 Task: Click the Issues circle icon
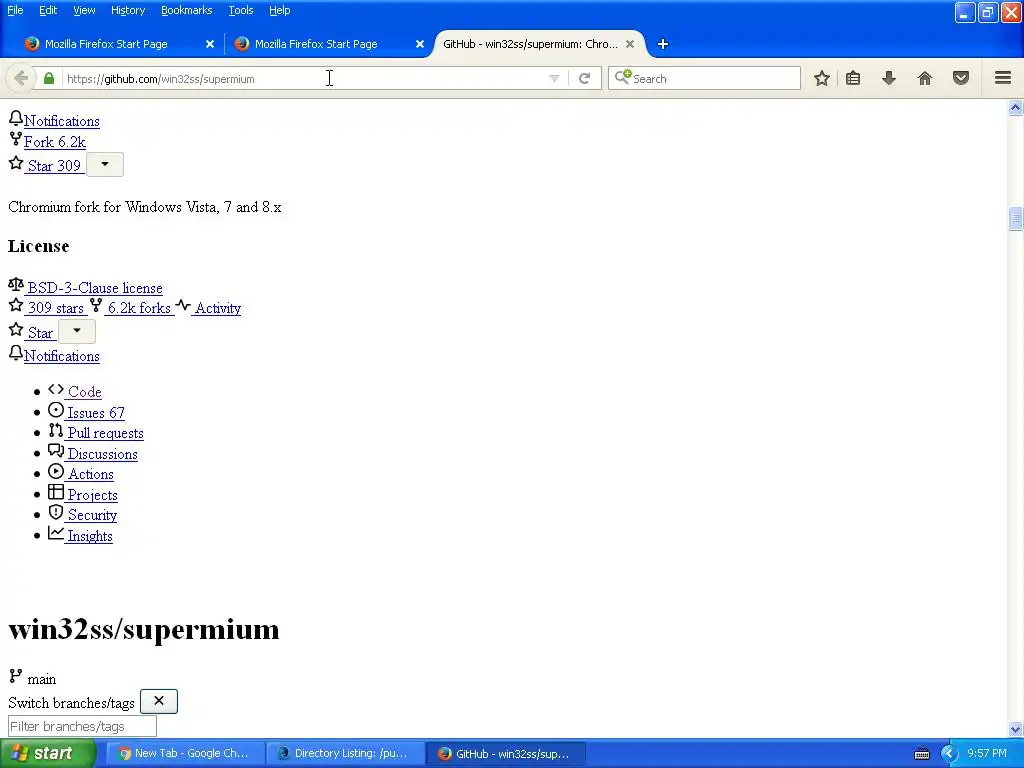56,410
